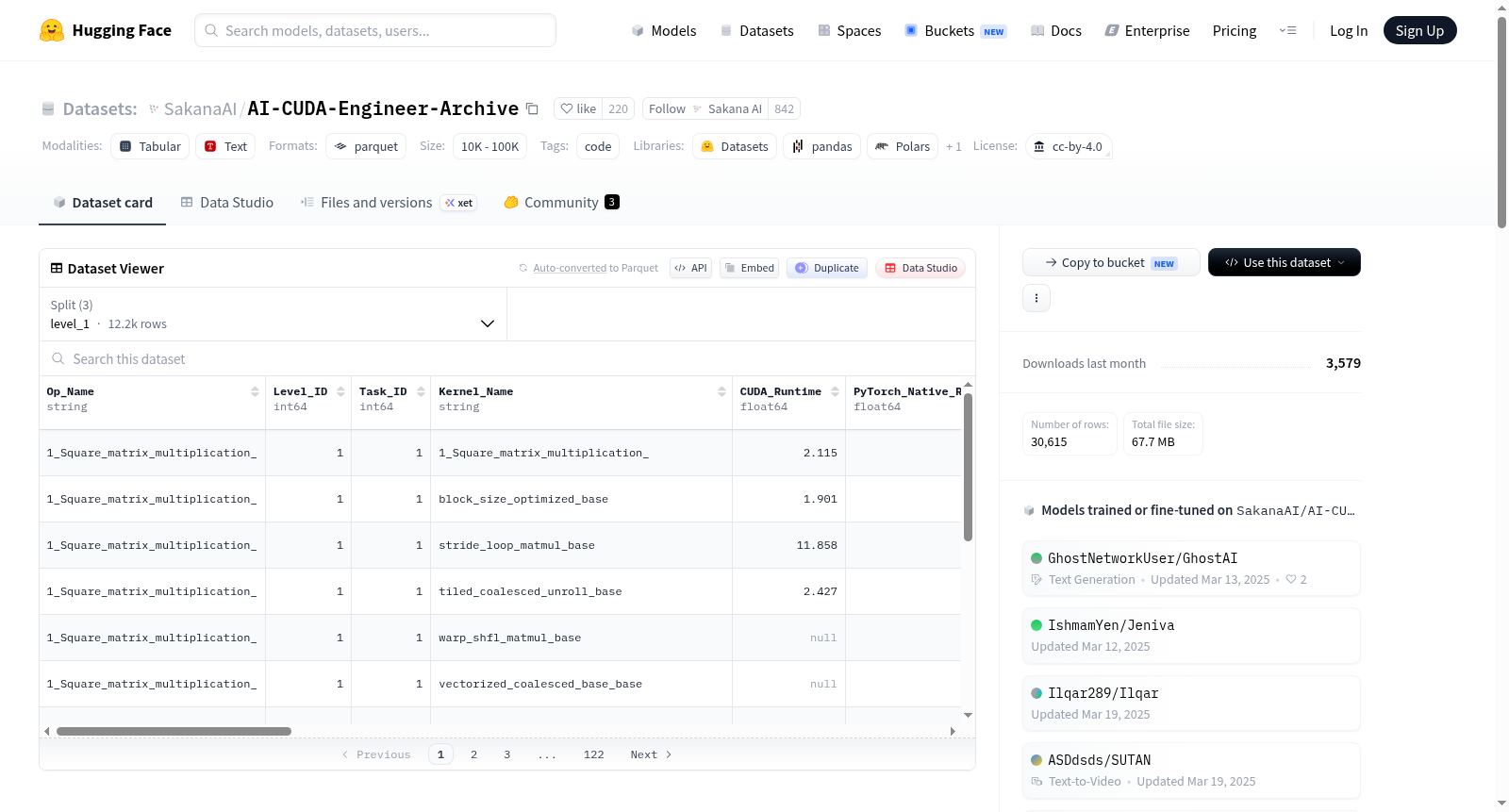
Task: Follow Sakana AI
Action: 705,108
